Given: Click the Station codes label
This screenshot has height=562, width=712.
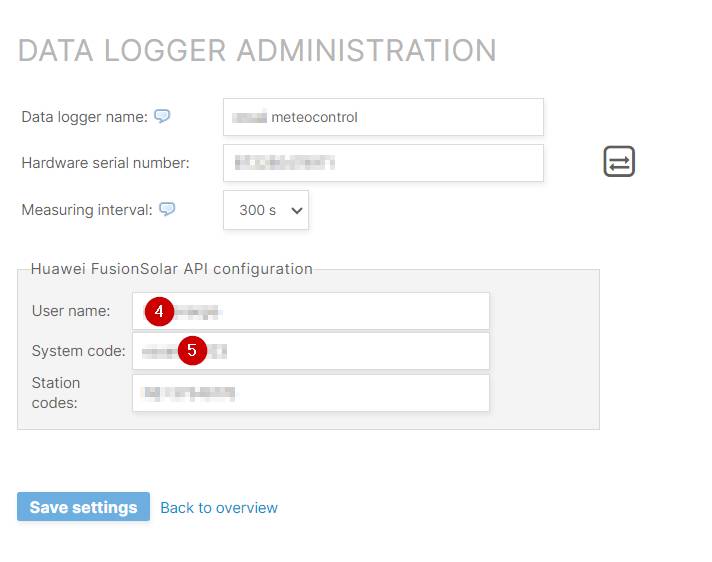Looking at the screenshot, I should pyautogui.click(x=56, y=393).
